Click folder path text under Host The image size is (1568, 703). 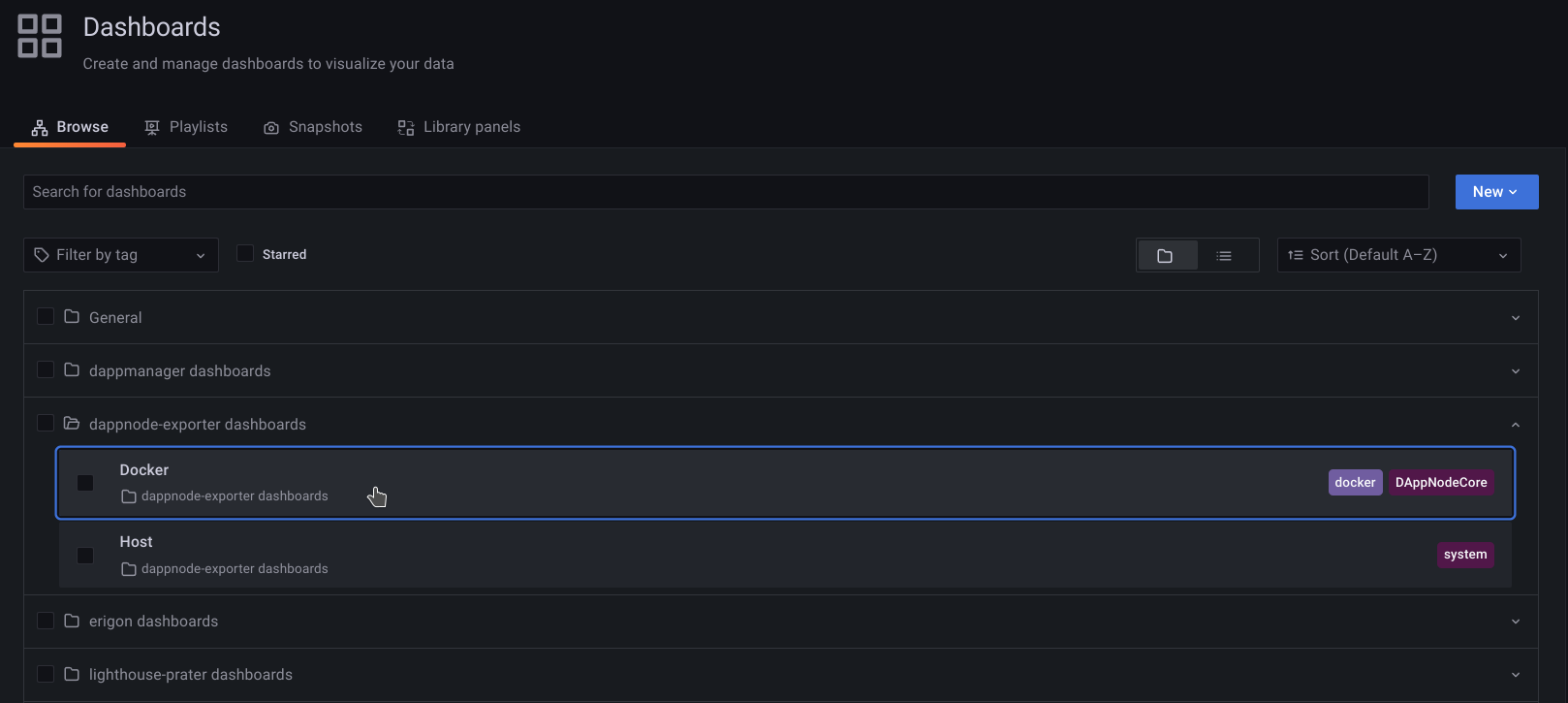[x=235, y=569]
